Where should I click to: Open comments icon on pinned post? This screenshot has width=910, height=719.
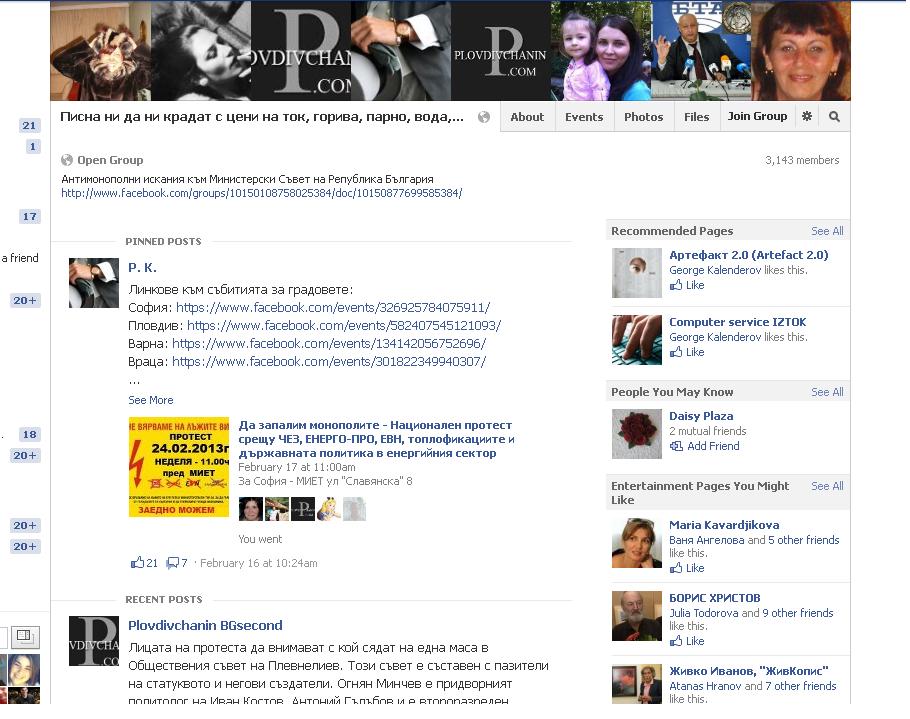click(x=172, y=563)
